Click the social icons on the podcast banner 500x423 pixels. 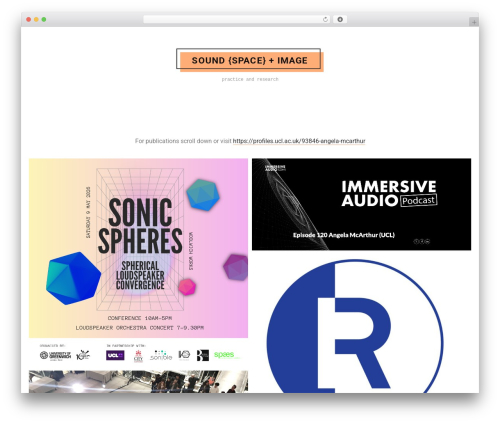click(422, 241)
